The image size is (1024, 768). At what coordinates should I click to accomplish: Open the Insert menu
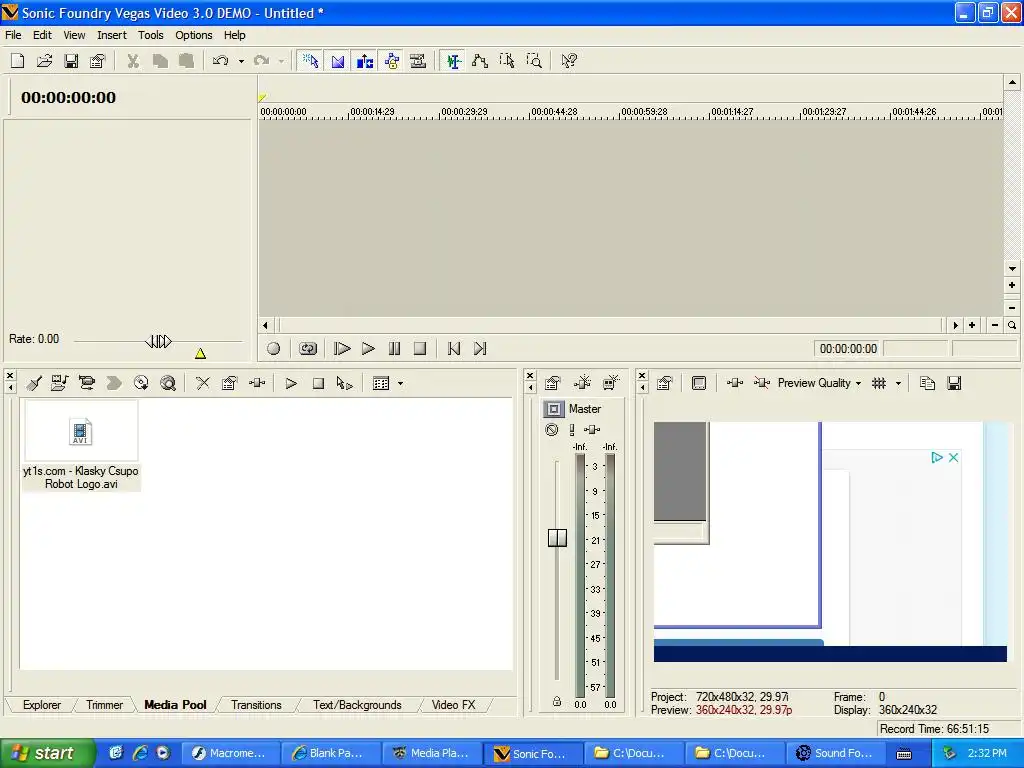coord(112,35)
